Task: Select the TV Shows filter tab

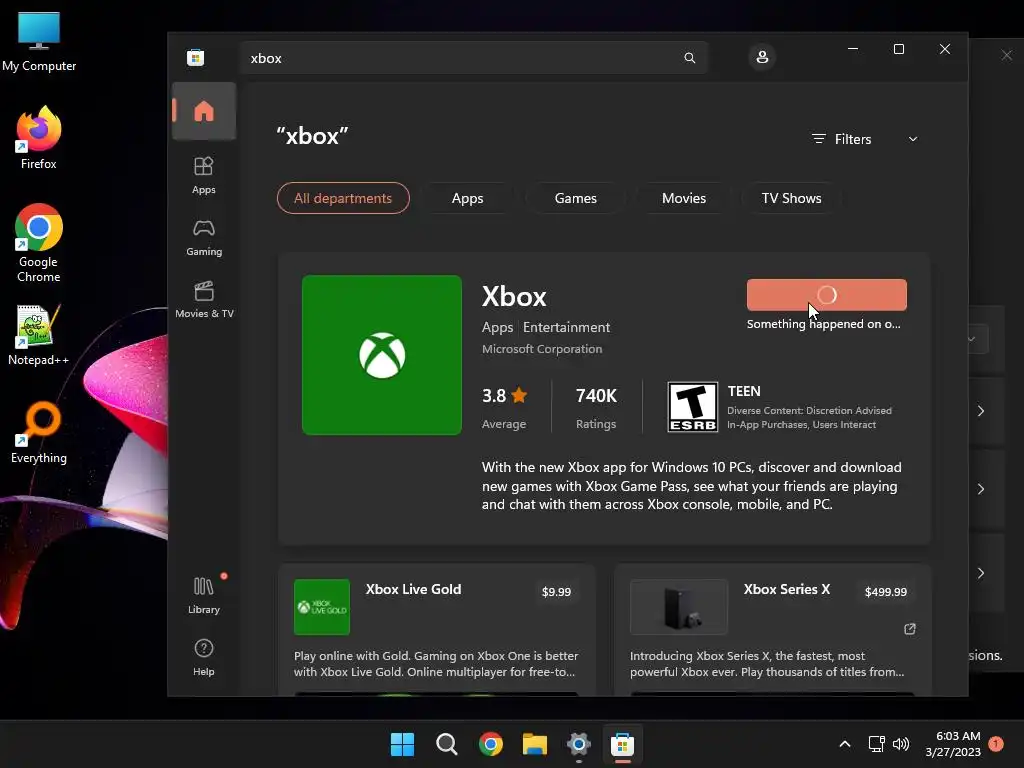Action: click(792, 198)
